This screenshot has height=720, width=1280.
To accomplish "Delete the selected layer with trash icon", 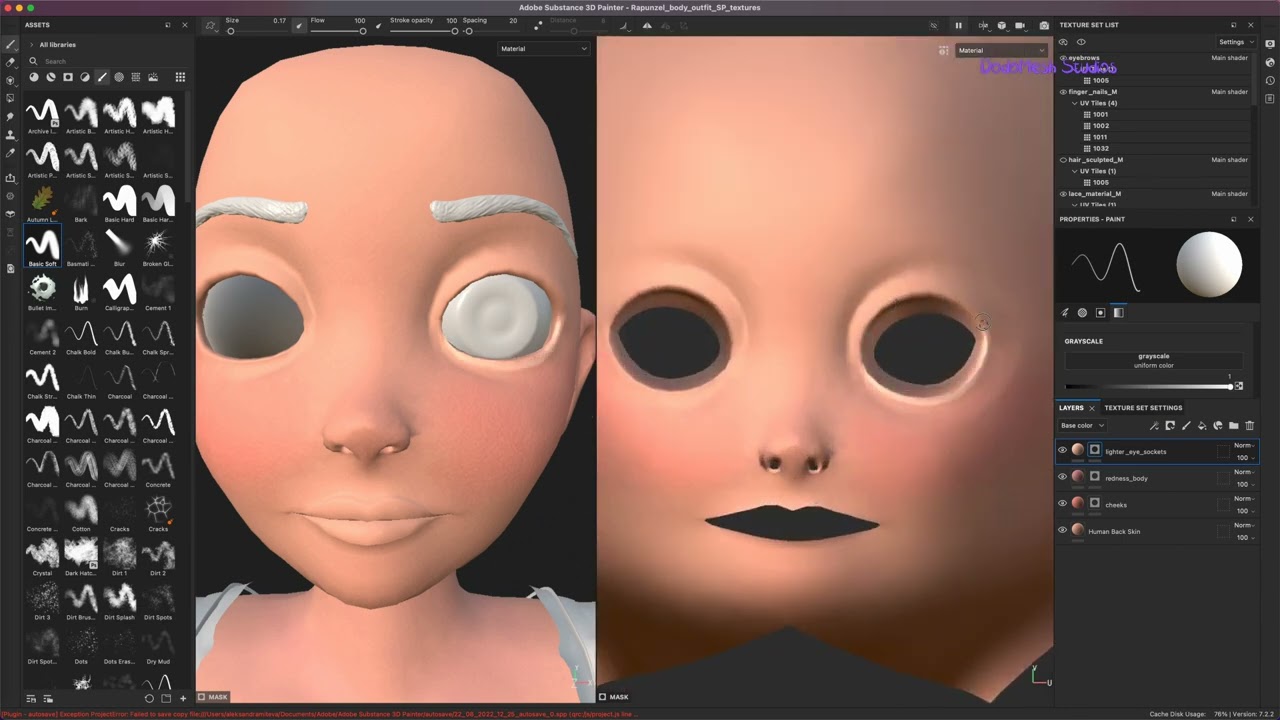I will point(1250,426).
